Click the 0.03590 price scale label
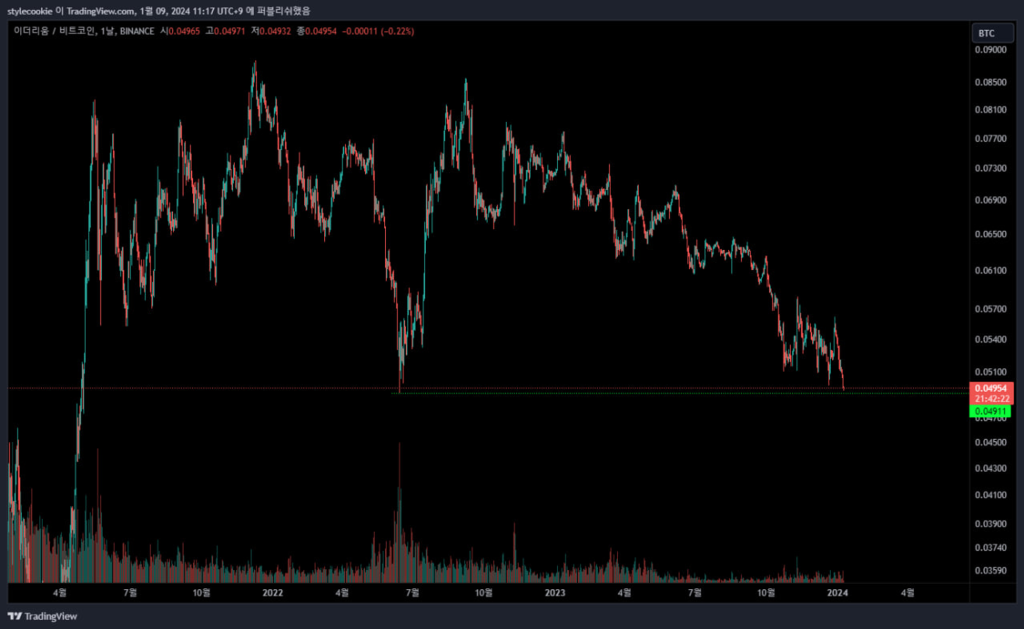This screenshot has height=629, width=1024. [x=990, y=571]
